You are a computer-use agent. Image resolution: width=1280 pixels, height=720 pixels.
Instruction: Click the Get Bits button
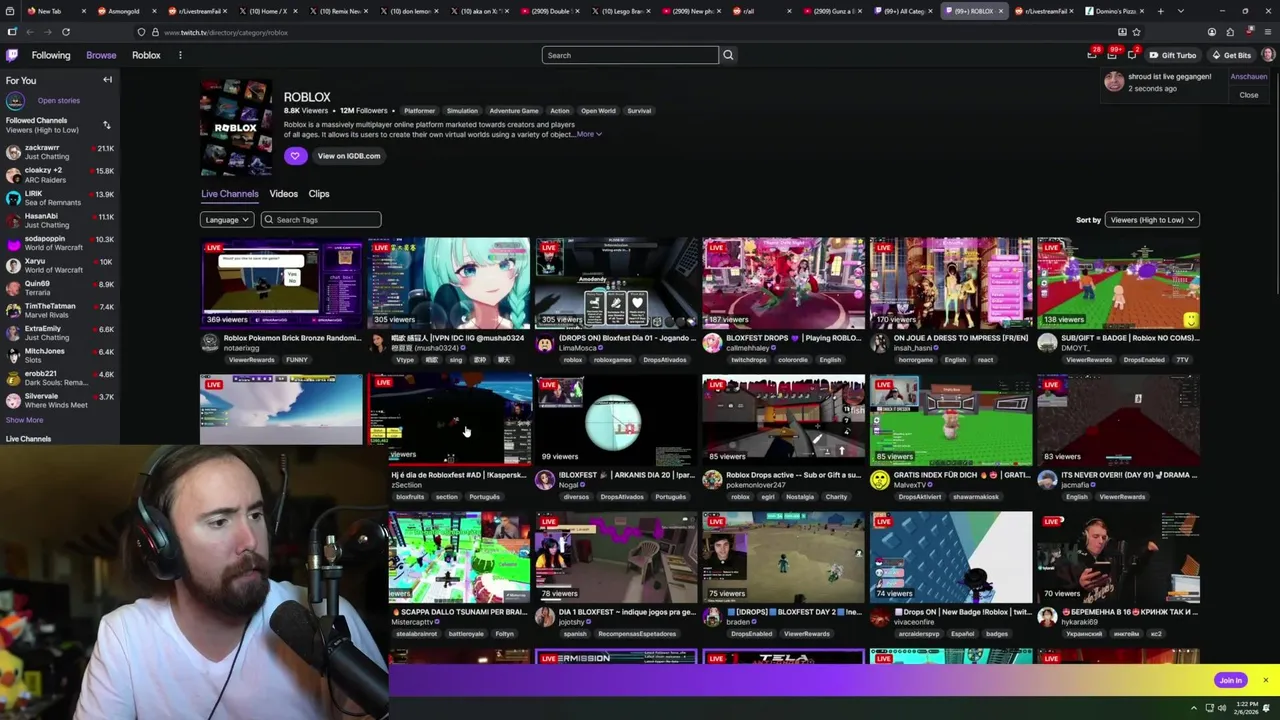[x=1231, y=55]
